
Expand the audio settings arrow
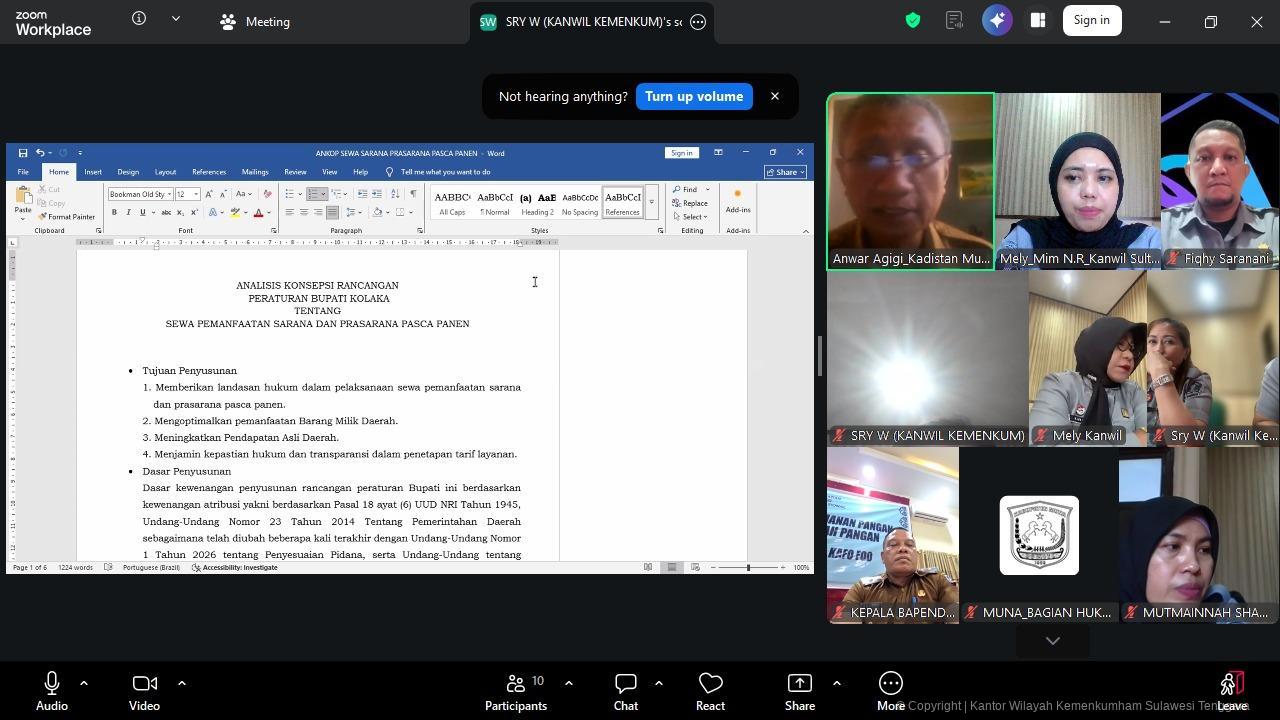click(x=84, y=683)
